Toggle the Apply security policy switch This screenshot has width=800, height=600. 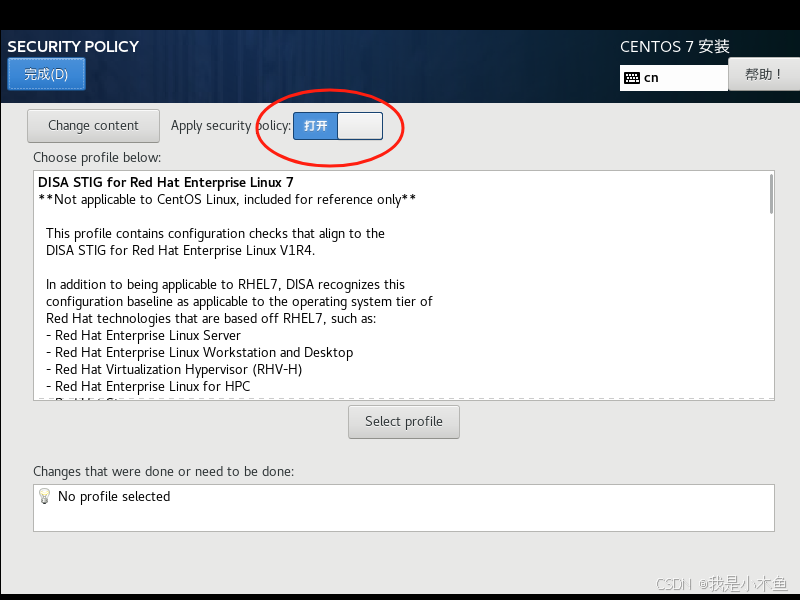(338, 126)
